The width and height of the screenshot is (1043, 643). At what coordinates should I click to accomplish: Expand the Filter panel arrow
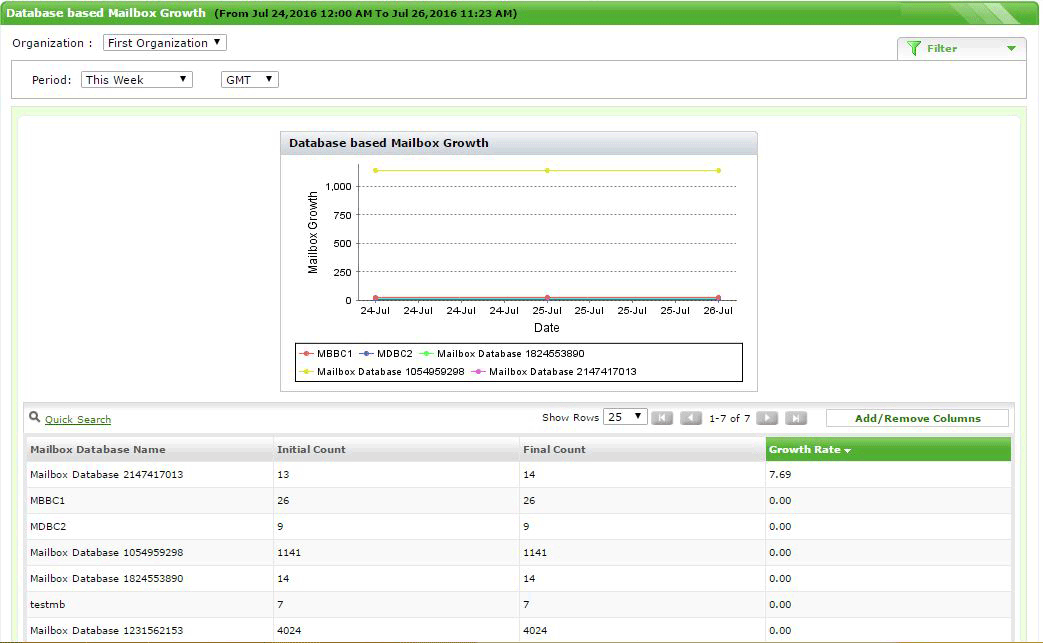click(1011, 49)
